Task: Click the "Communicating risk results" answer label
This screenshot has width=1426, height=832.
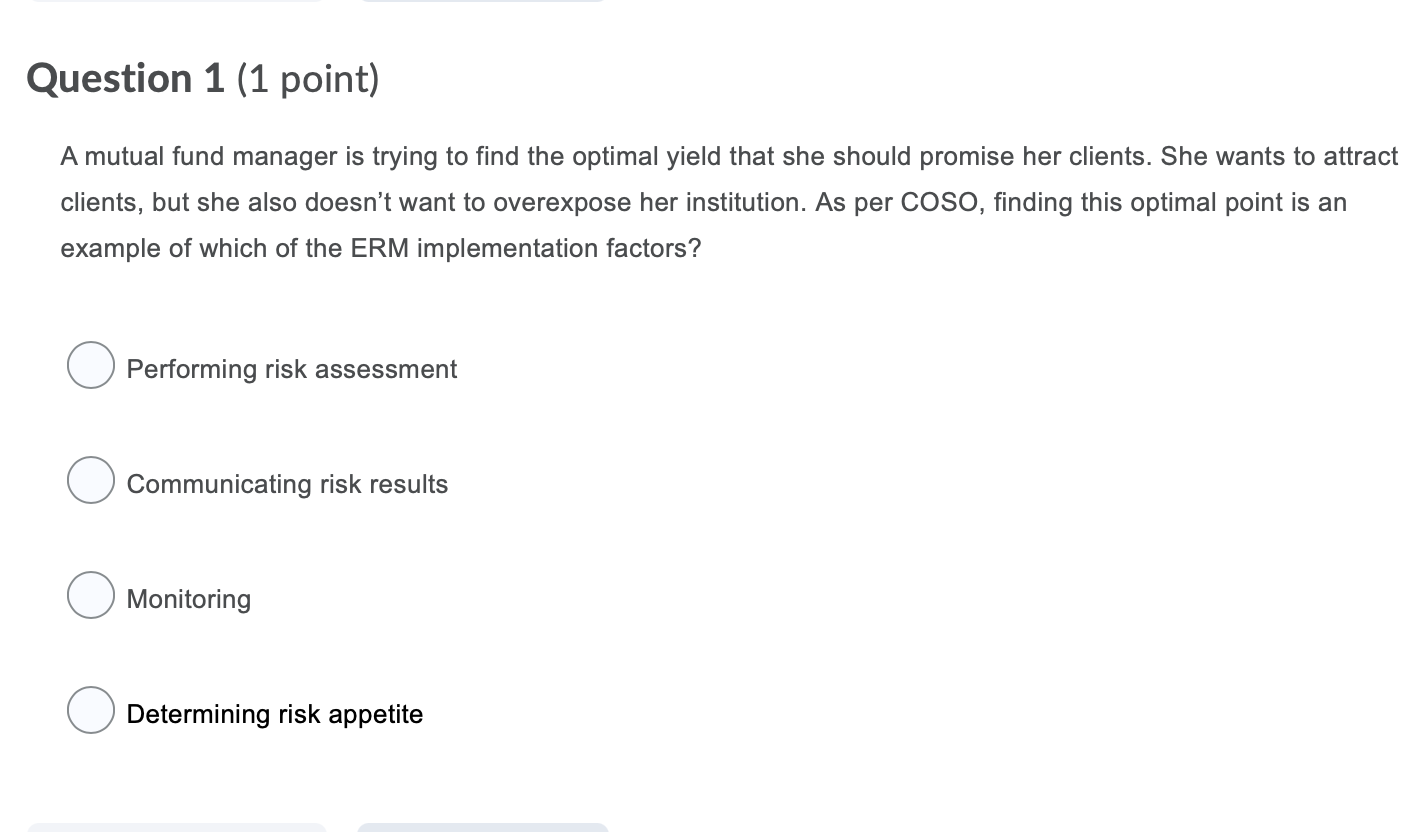Action: pos(287,484)
